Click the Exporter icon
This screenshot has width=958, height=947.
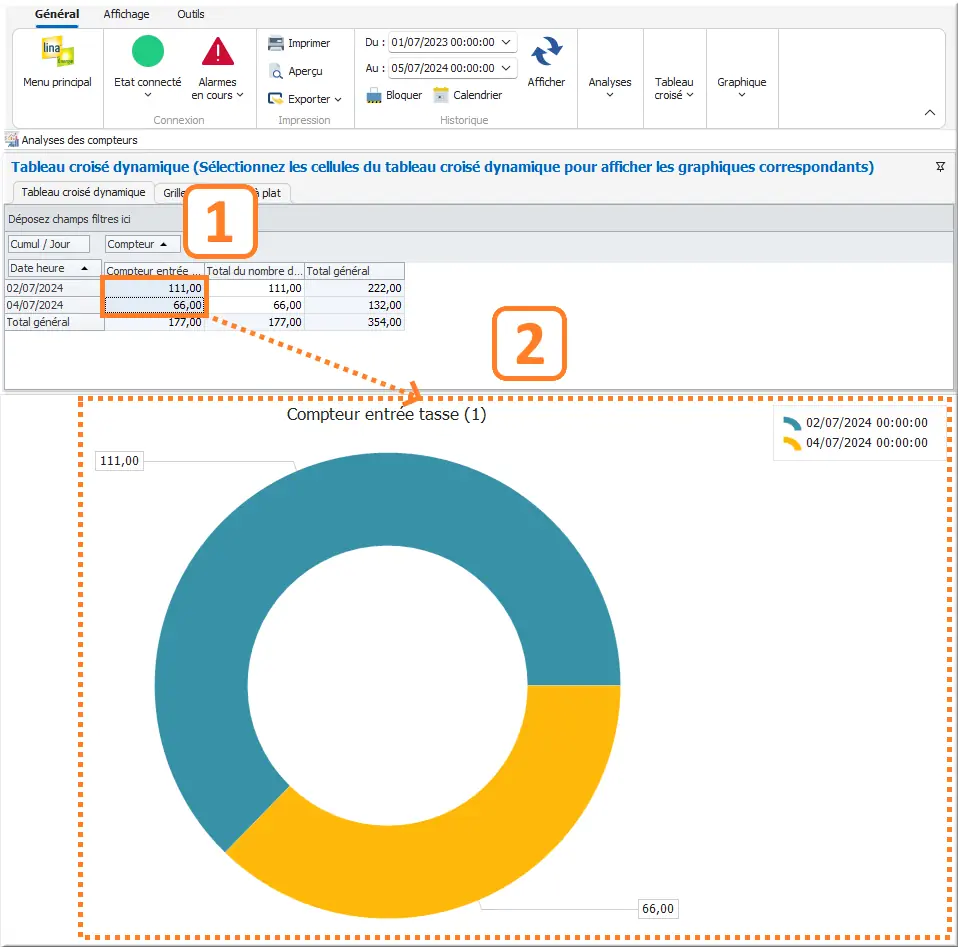click(276, 99)
